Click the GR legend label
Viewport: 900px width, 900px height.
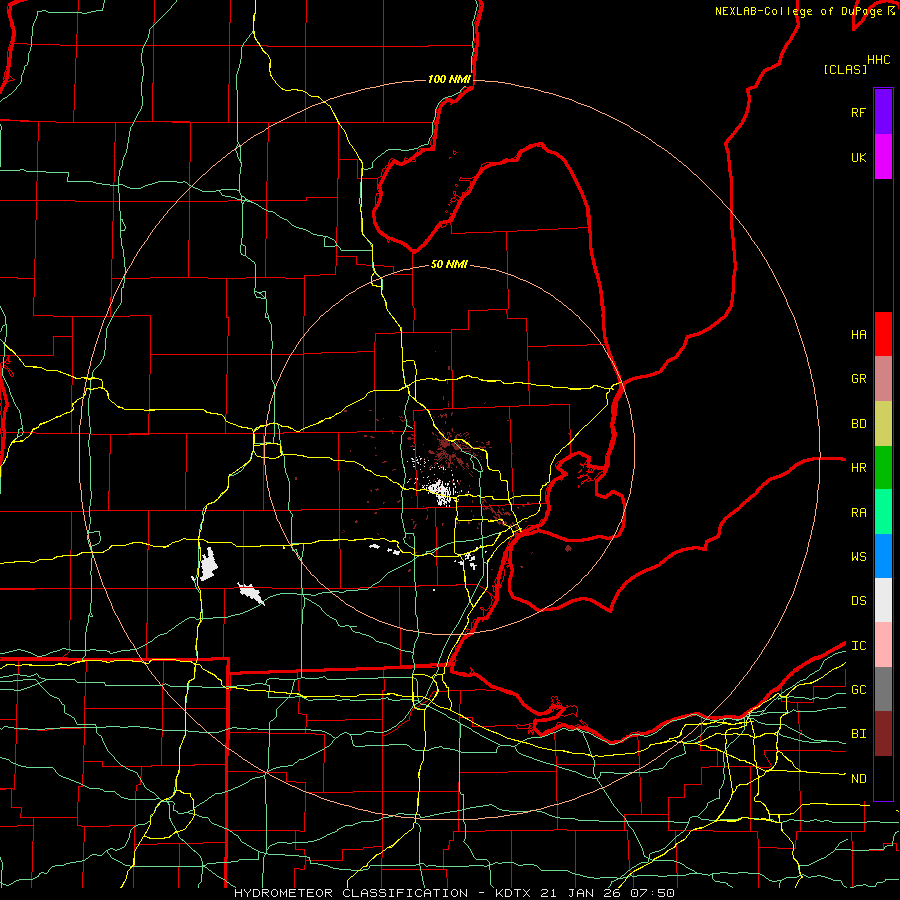point(858,379)
